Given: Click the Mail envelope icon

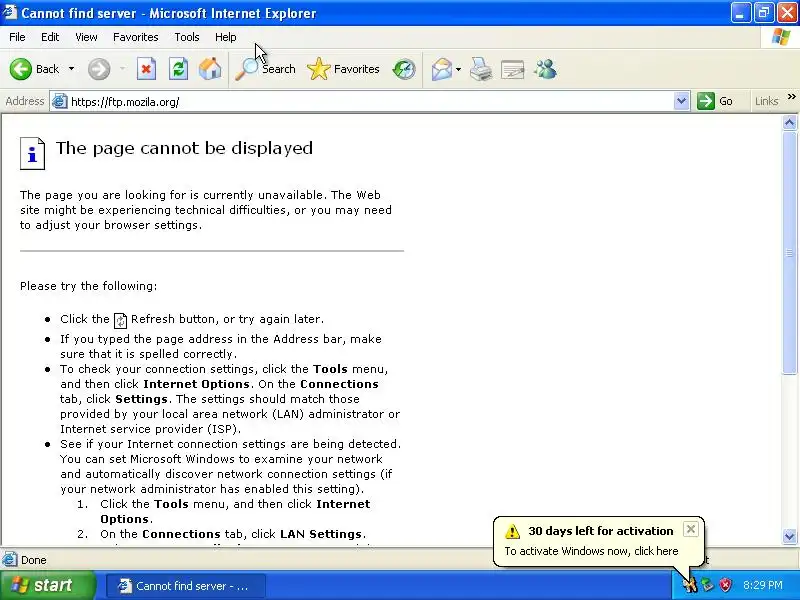Looking at the screenshot, I should pyautogui.click(x=441, y=69).
